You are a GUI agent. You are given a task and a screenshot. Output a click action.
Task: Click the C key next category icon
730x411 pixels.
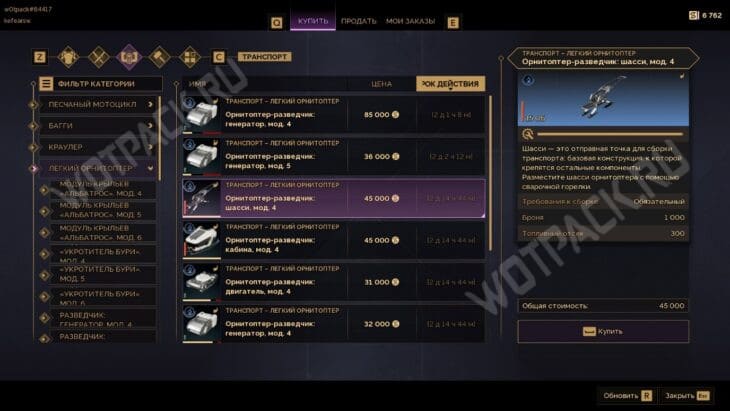tap(218, 57)
